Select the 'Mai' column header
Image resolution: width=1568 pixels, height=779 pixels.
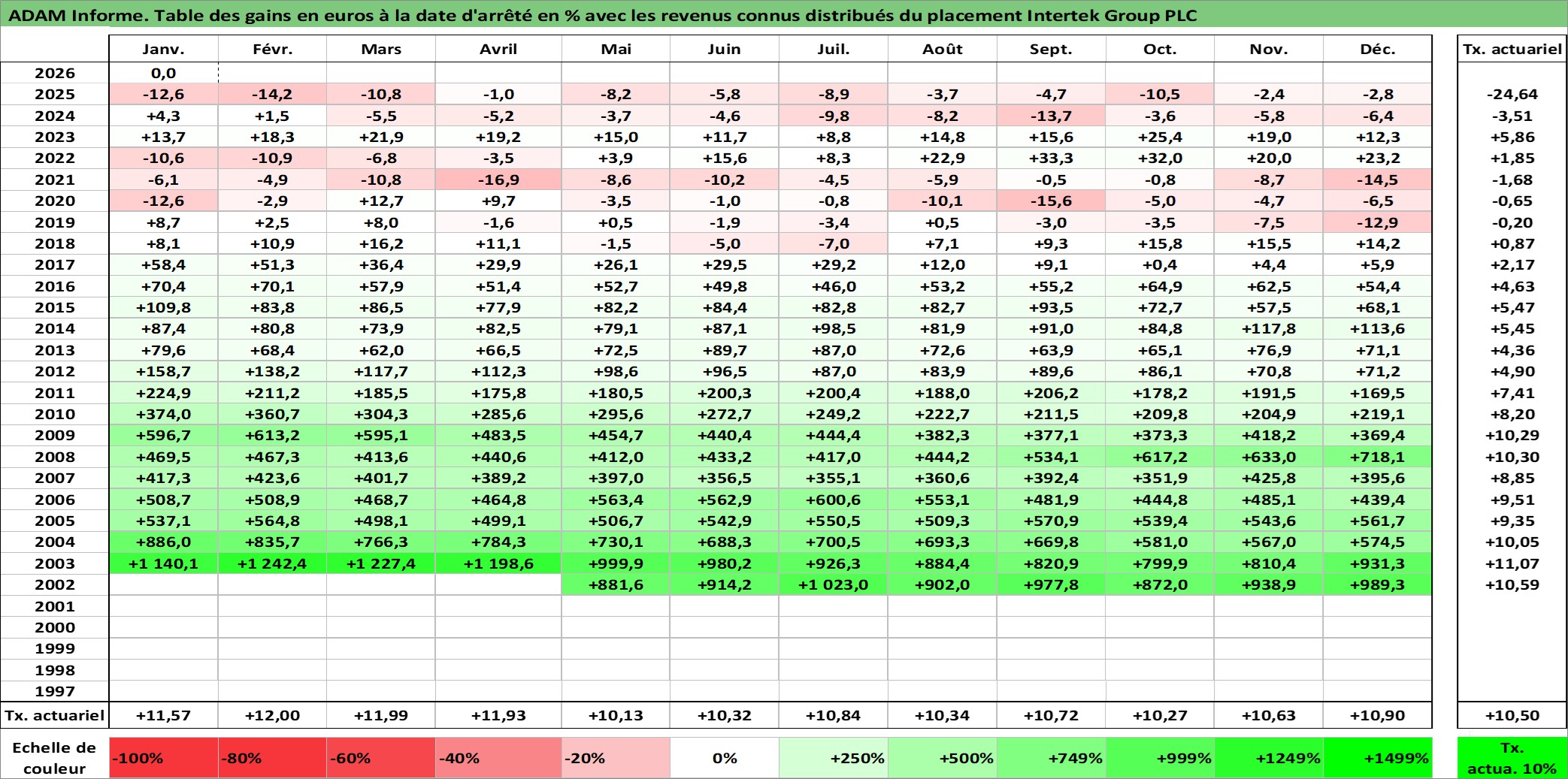(x=616, y=49)
